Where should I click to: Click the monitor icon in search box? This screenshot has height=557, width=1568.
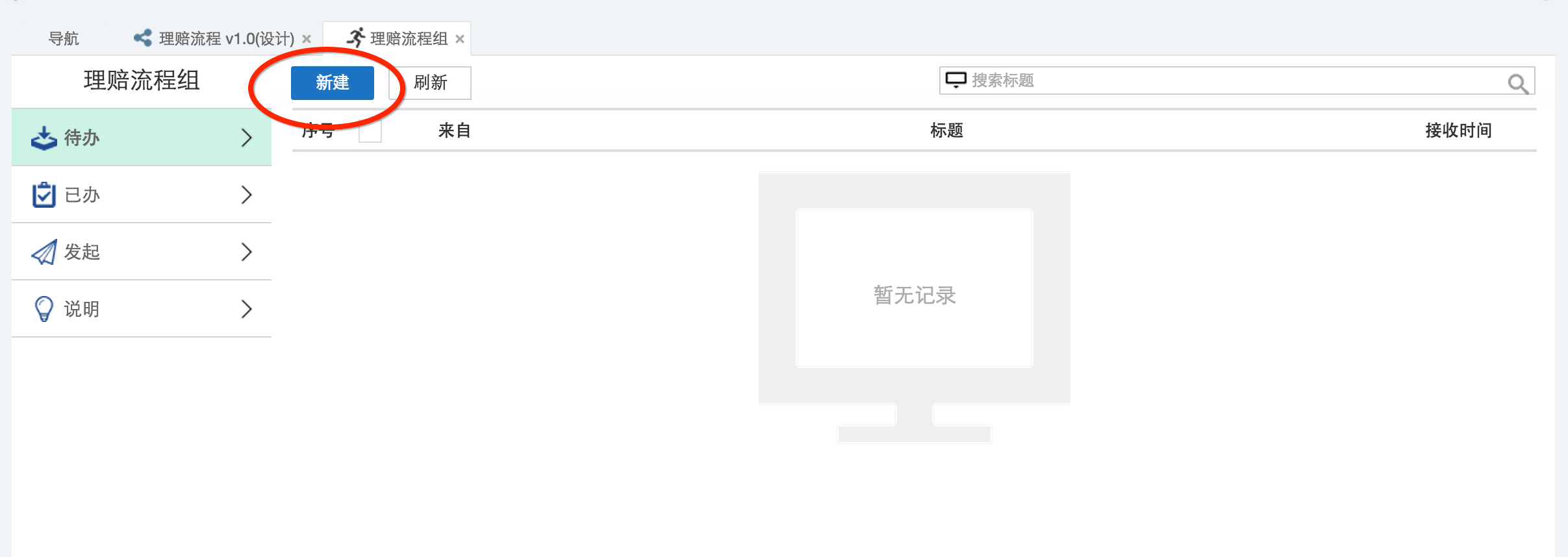coord(955,80)
